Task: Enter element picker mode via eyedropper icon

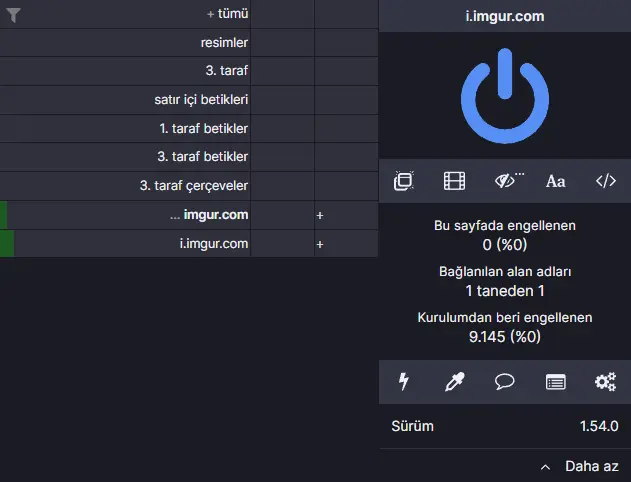Action: point(454,381)
